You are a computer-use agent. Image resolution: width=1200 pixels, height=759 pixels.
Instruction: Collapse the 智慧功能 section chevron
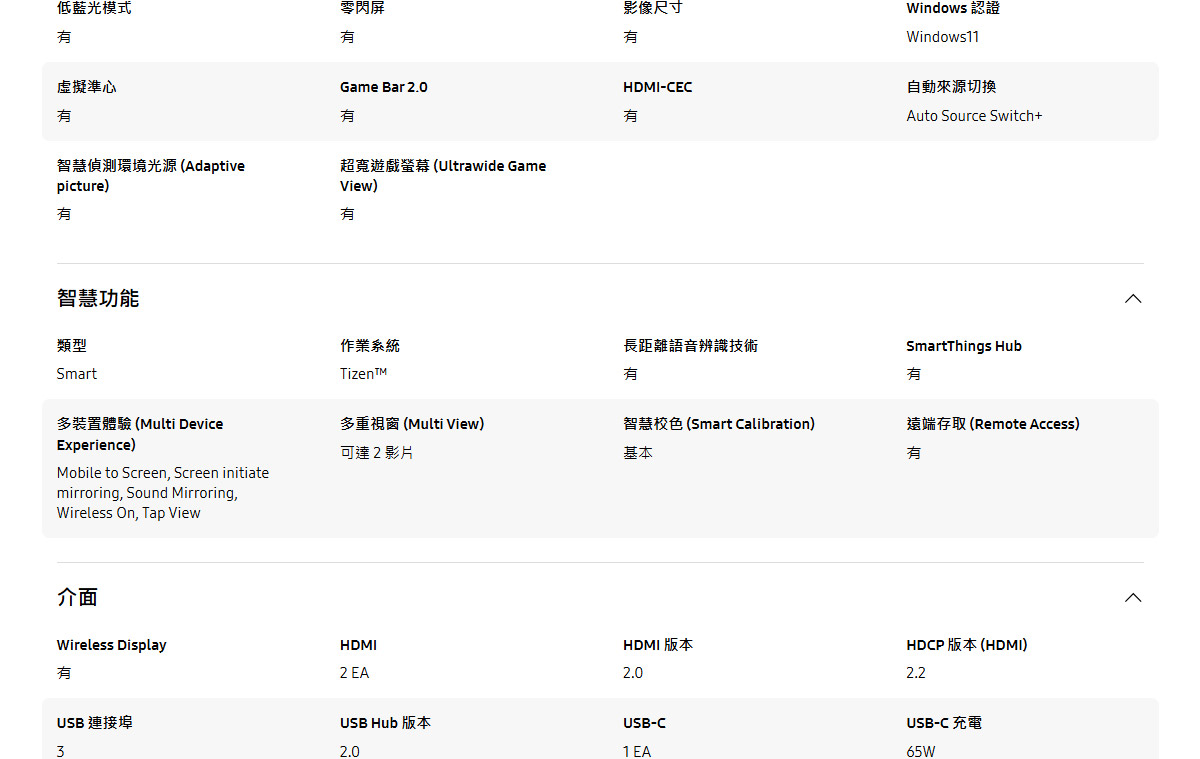1132,299
